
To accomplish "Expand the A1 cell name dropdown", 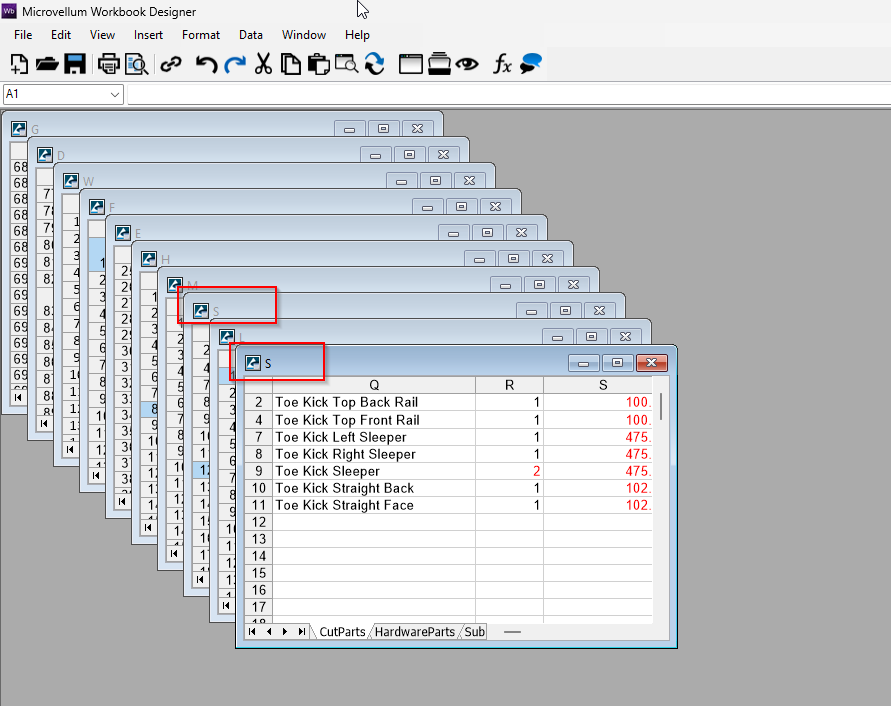I will (x=114, y=94).
